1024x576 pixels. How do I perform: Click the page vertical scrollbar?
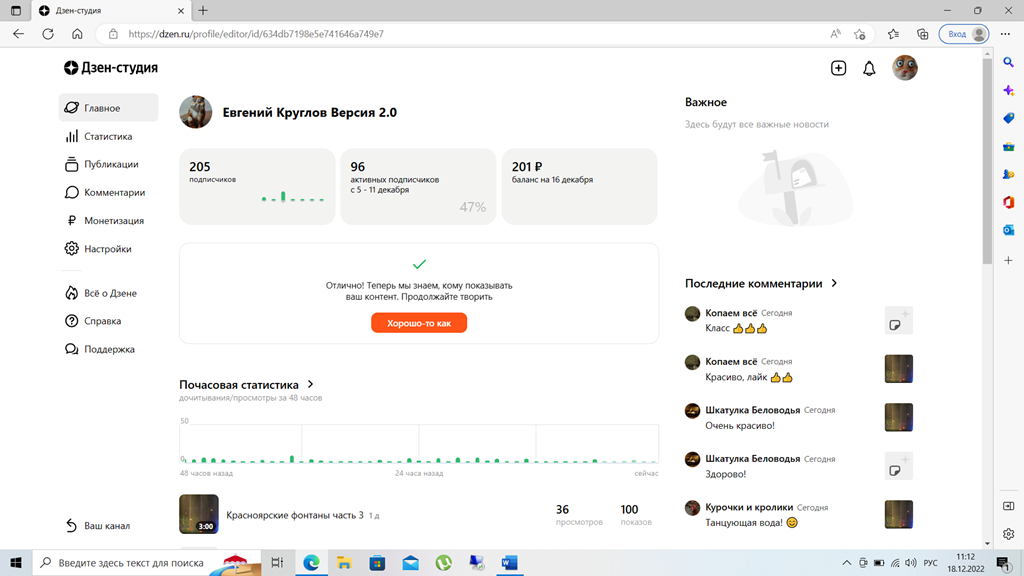987,162
